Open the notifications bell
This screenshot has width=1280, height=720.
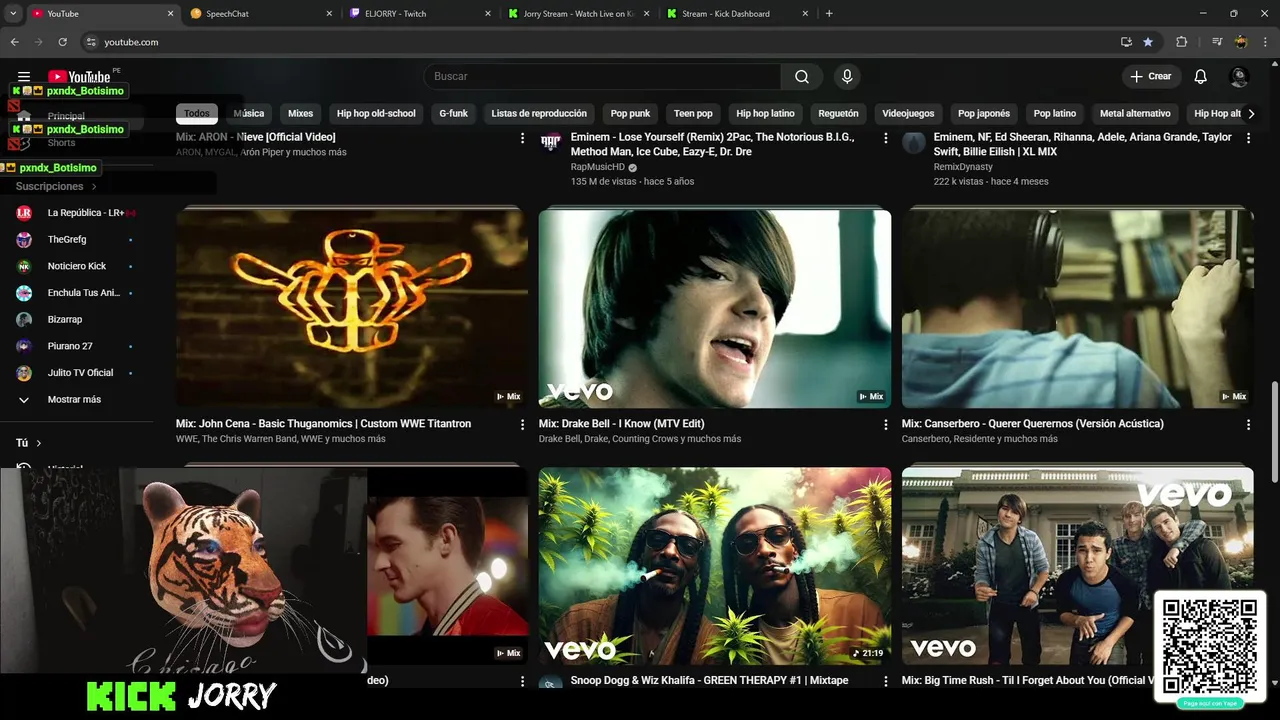1201,77
